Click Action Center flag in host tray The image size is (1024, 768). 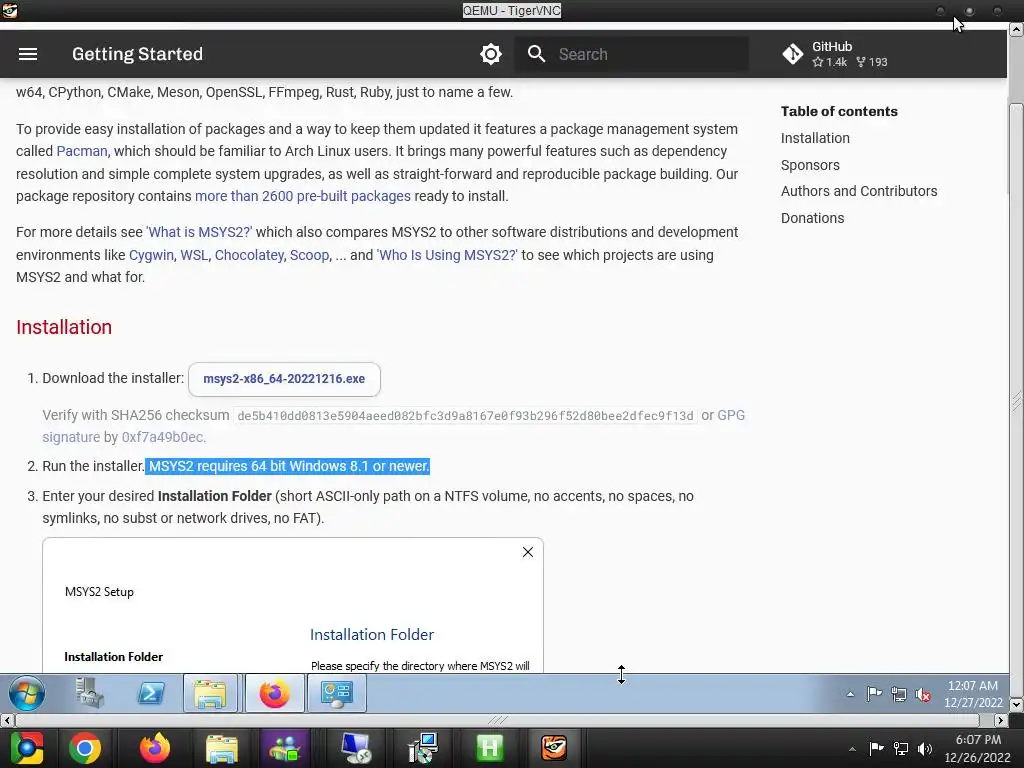click(876, 748)
